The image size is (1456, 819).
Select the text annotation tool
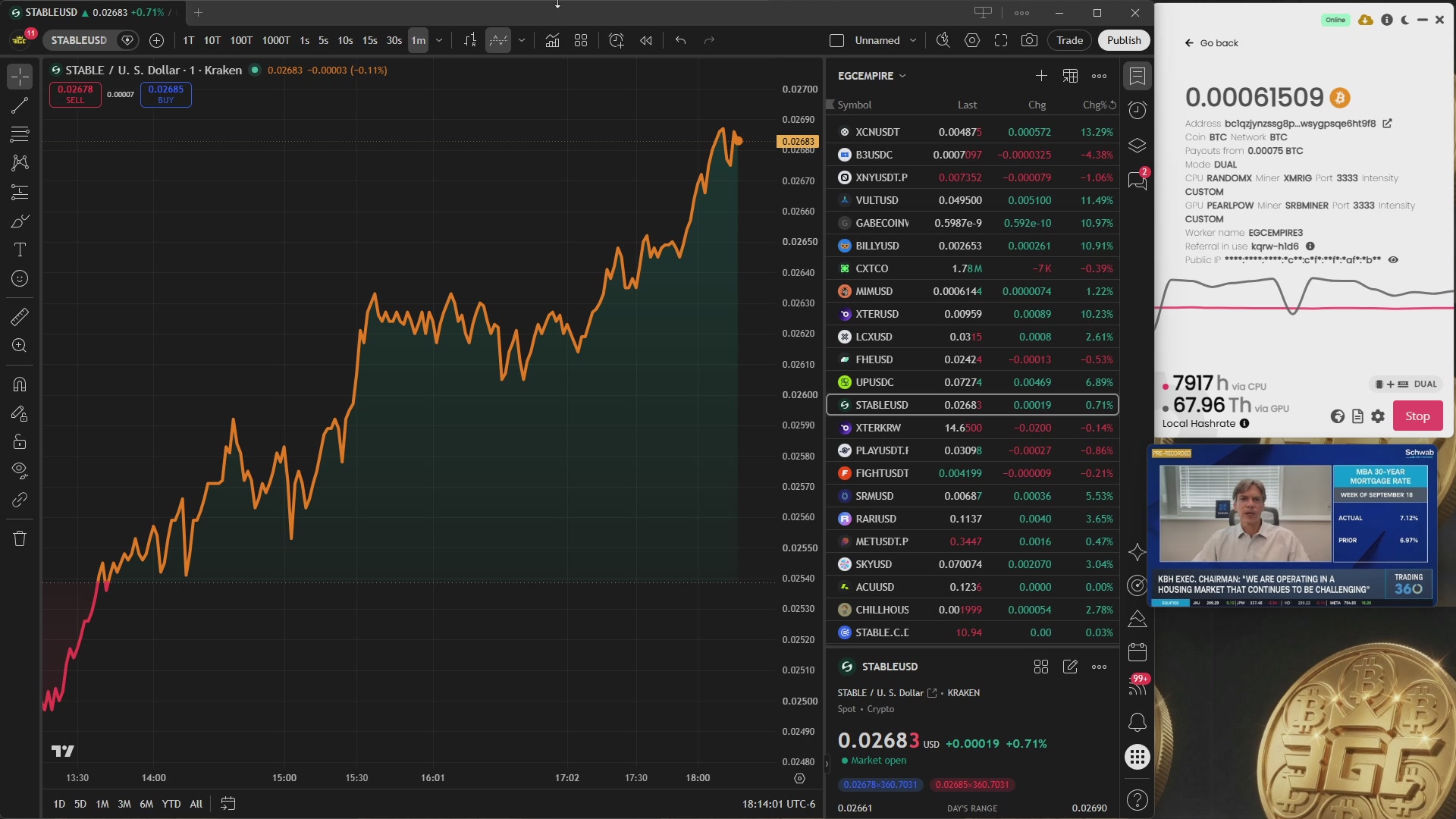(20, 249)
